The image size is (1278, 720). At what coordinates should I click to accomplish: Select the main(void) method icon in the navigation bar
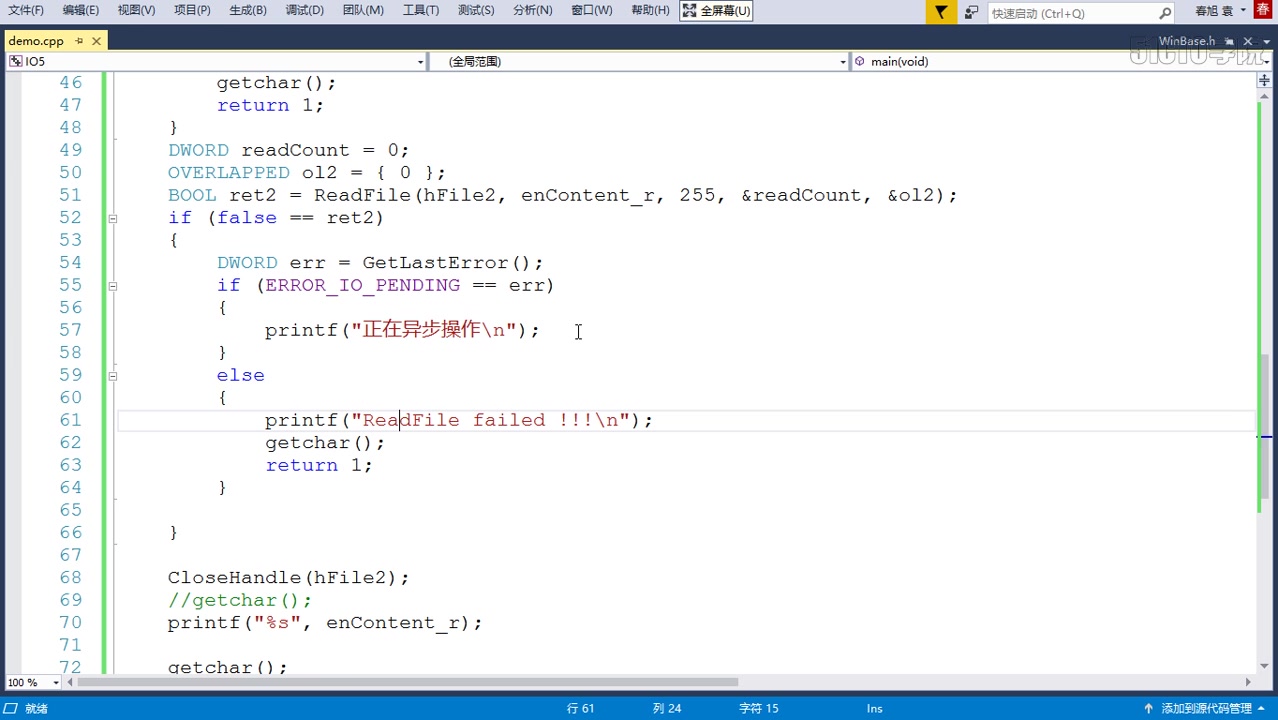click(x=859, y=61)
